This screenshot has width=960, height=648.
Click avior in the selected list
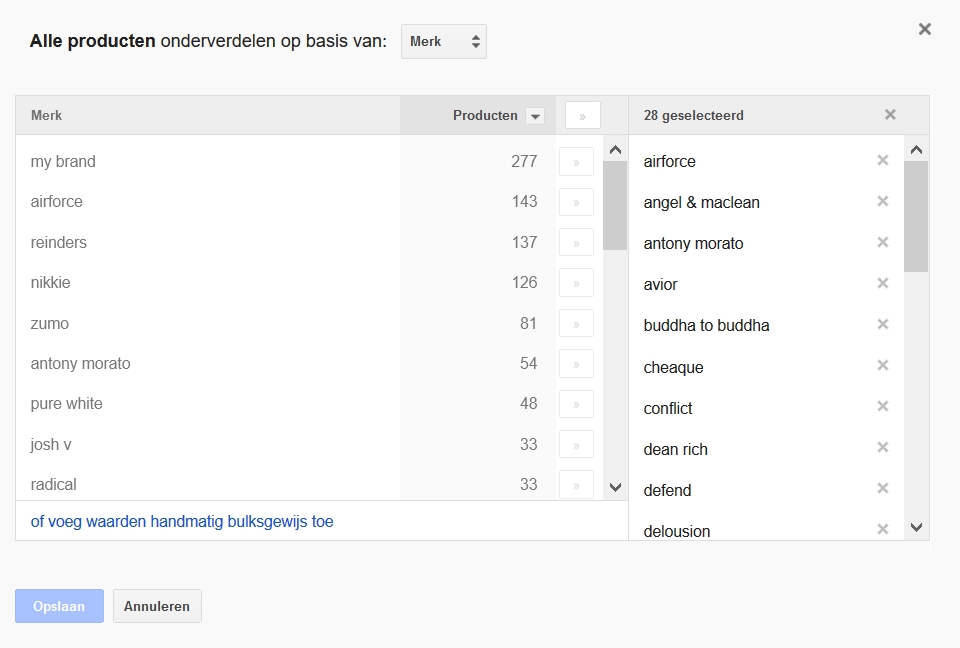(660, 285)
